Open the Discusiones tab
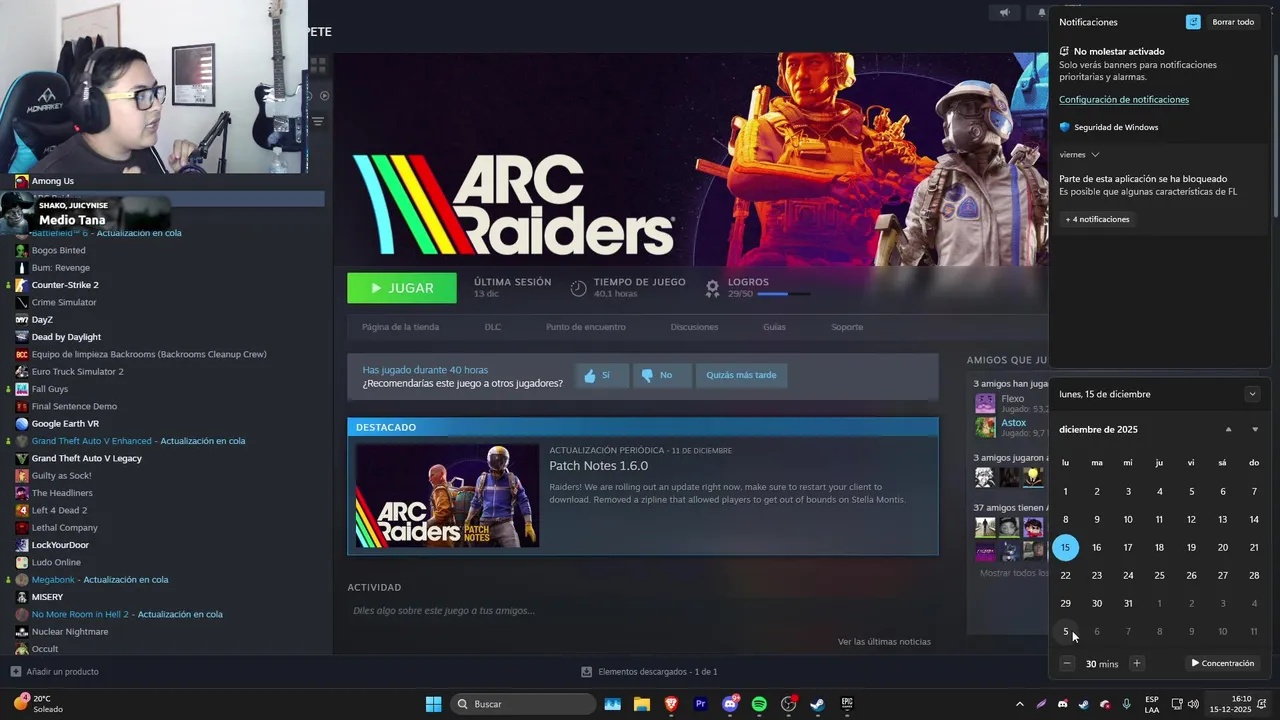1280x720 pixels. pos(694,327)
